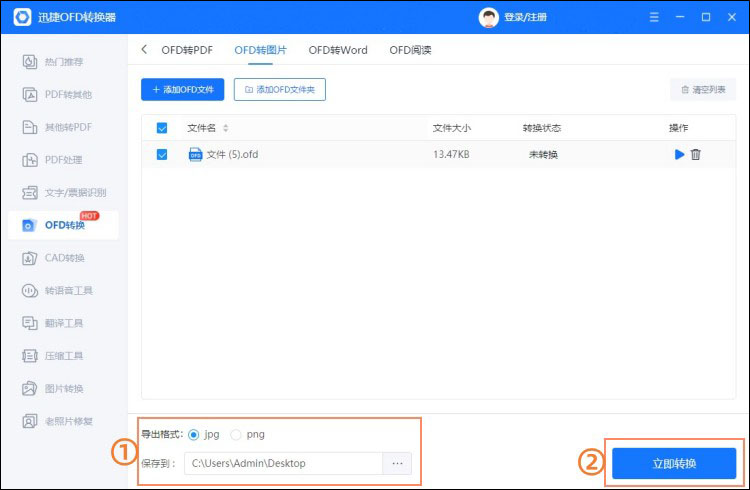The width and height of the screenshot is (750, 490).
Task: Start converting 文件 (5).ofd with play icon
Action: click(x=679, y=155)
